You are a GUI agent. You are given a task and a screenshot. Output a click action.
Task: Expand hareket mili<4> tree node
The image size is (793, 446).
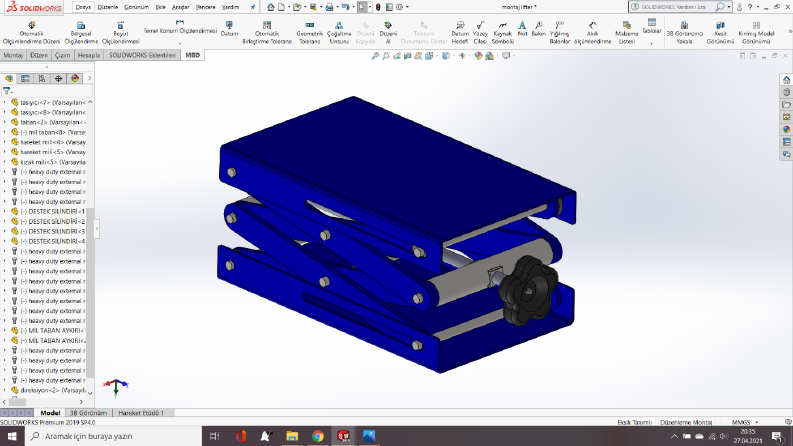[x=5, y=142]
